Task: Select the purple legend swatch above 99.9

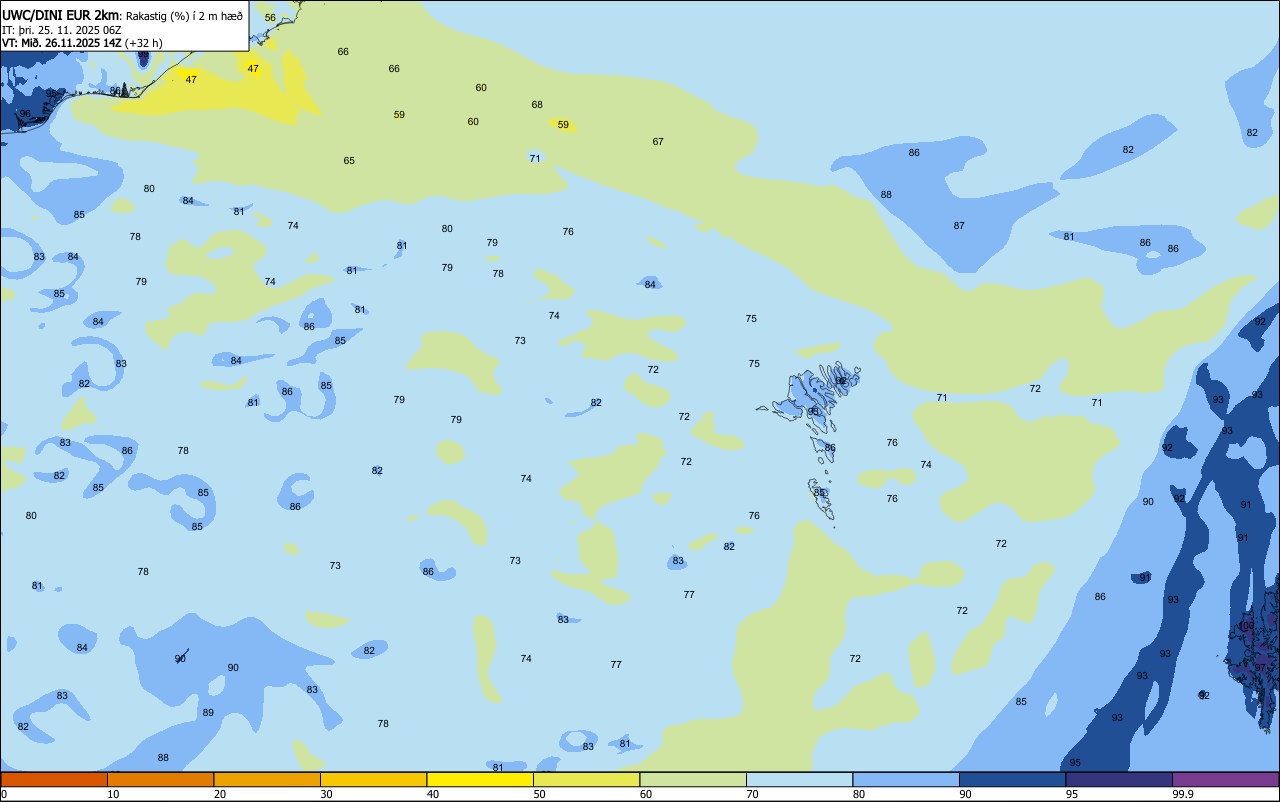Action: point(1225,779)
